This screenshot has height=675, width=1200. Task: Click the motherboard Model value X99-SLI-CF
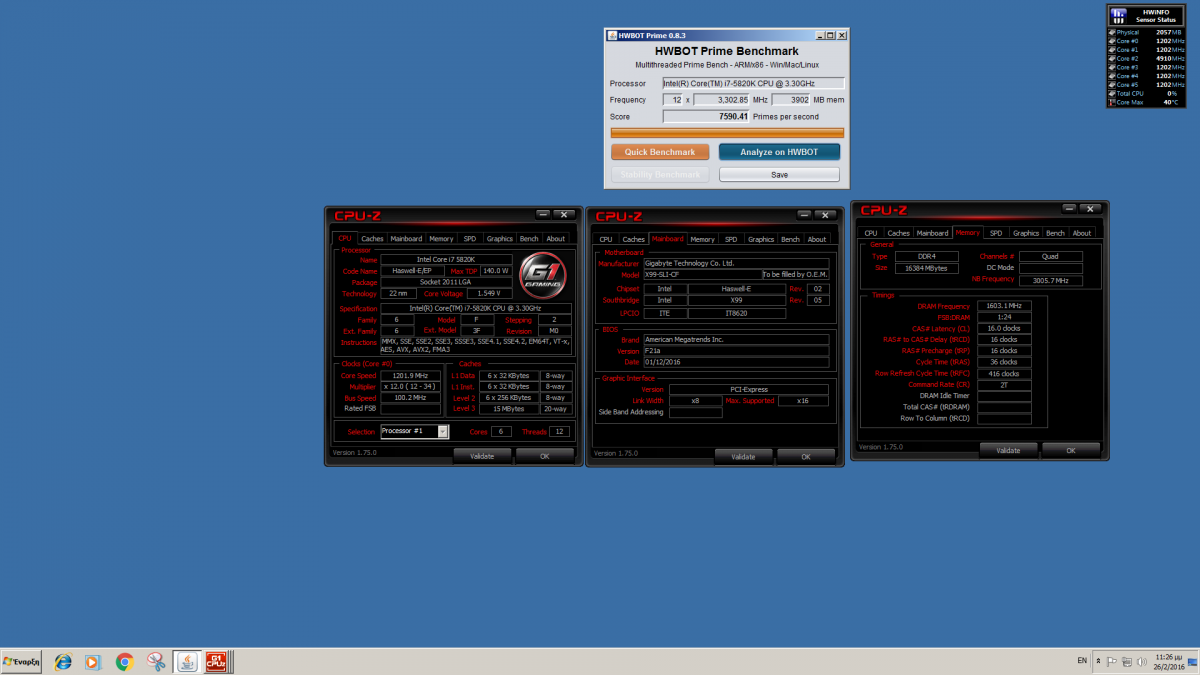(x=702, y=274)
